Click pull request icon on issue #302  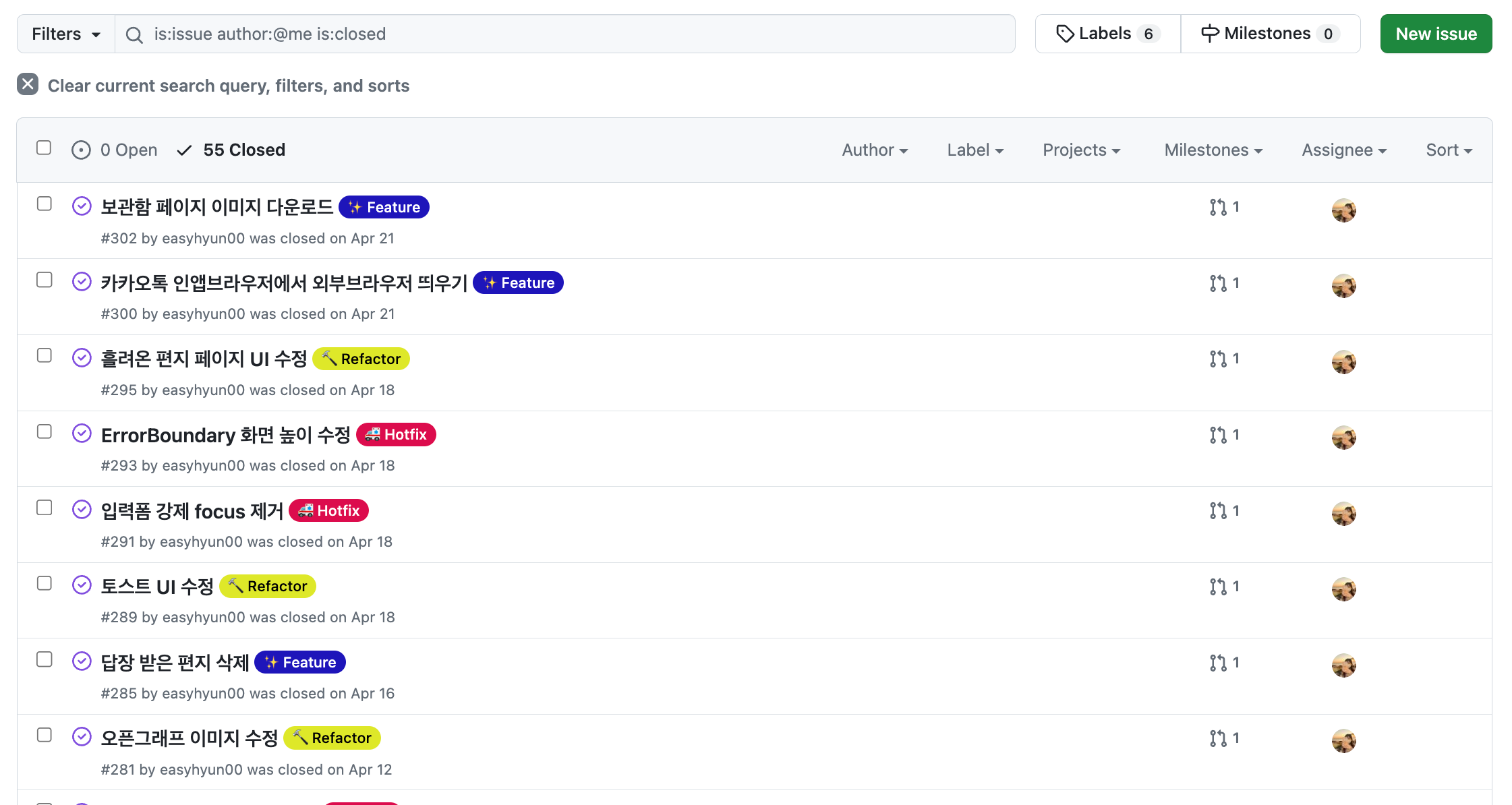point(1218,207)
